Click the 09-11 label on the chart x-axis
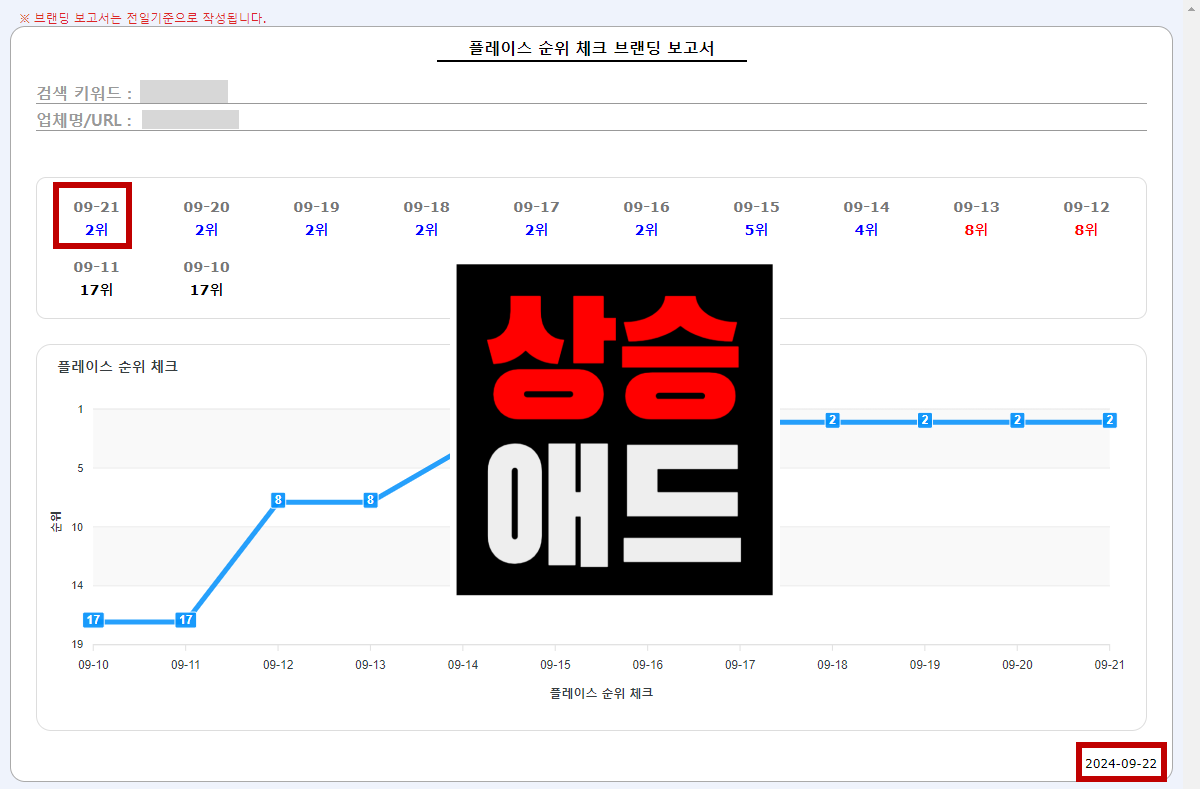This screenshot has height=789, width=1200. click(x=186, y=664)
